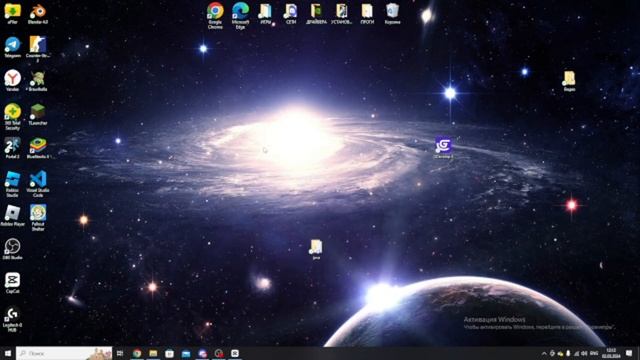Open the Mail app in taskbar
This screenshot has height=360, width=640.
(x=186, y=353)
